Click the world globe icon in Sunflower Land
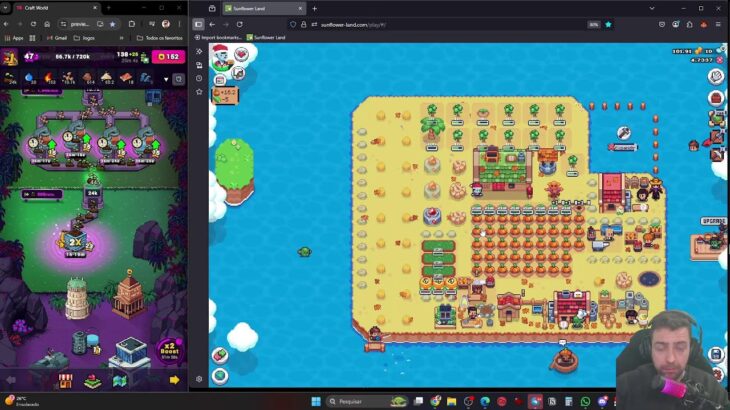The height and width of the screenshot is (410, 730). pos(220,376)
